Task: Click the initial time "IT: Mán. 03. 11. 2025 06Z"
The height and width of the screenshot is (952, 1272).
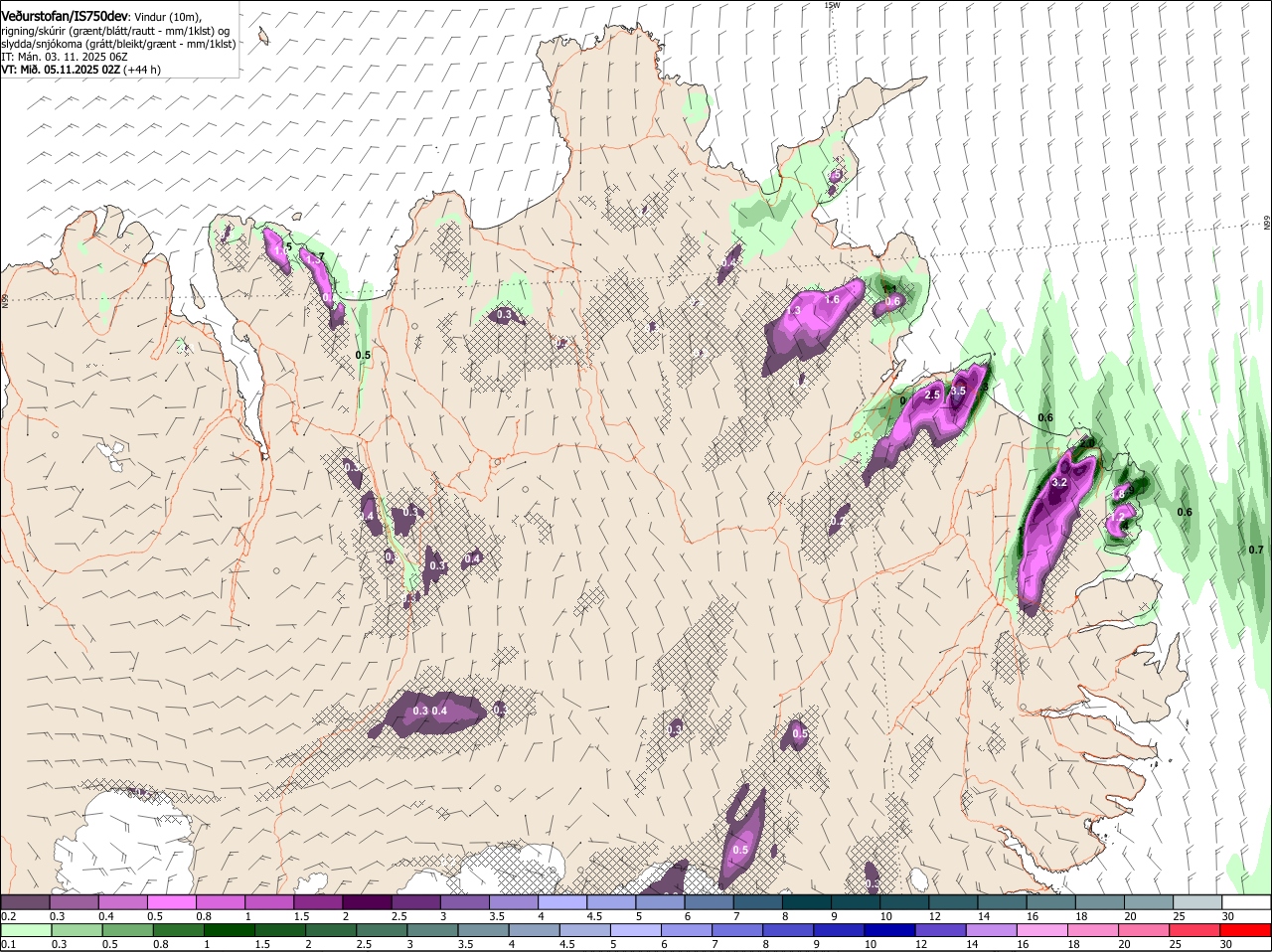Action: pyautogui.click(x=65, y=57)
